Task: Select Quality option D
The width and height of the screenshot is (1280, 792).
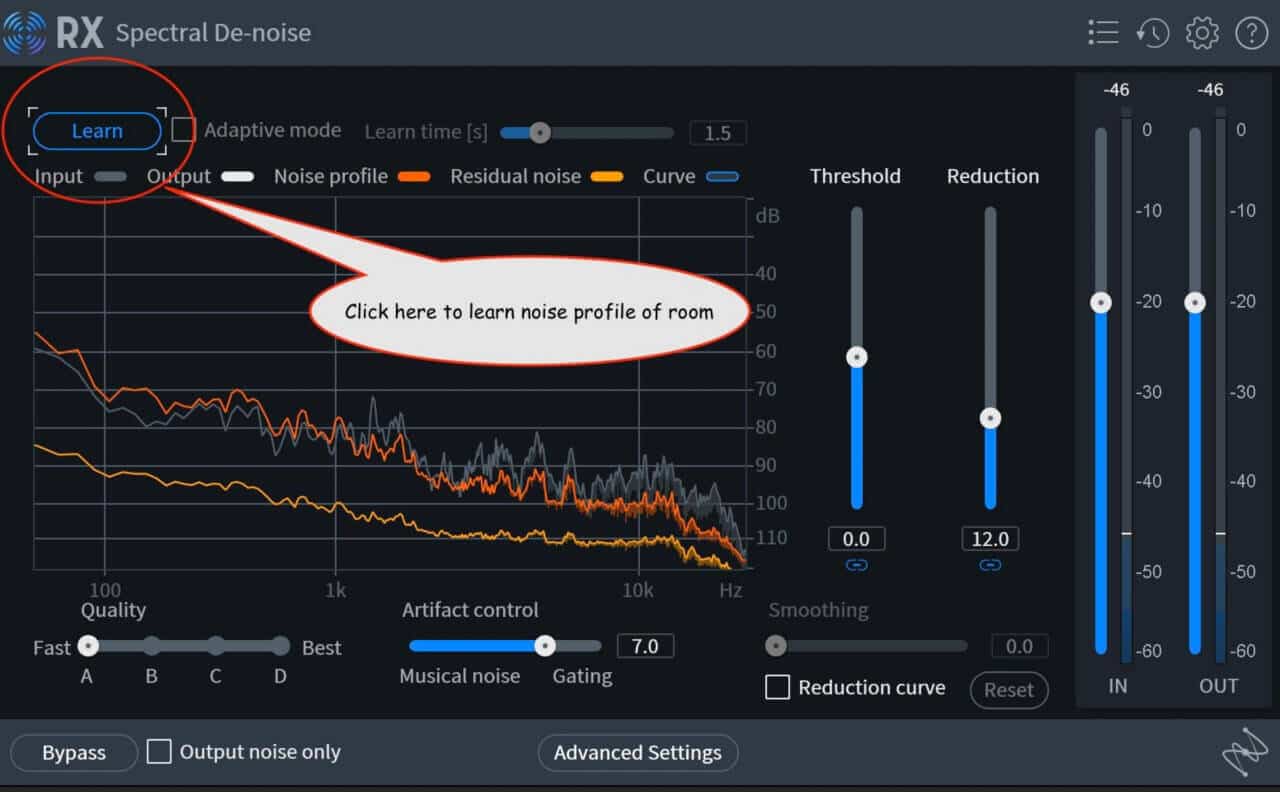Action: click(x=280, y=646)
